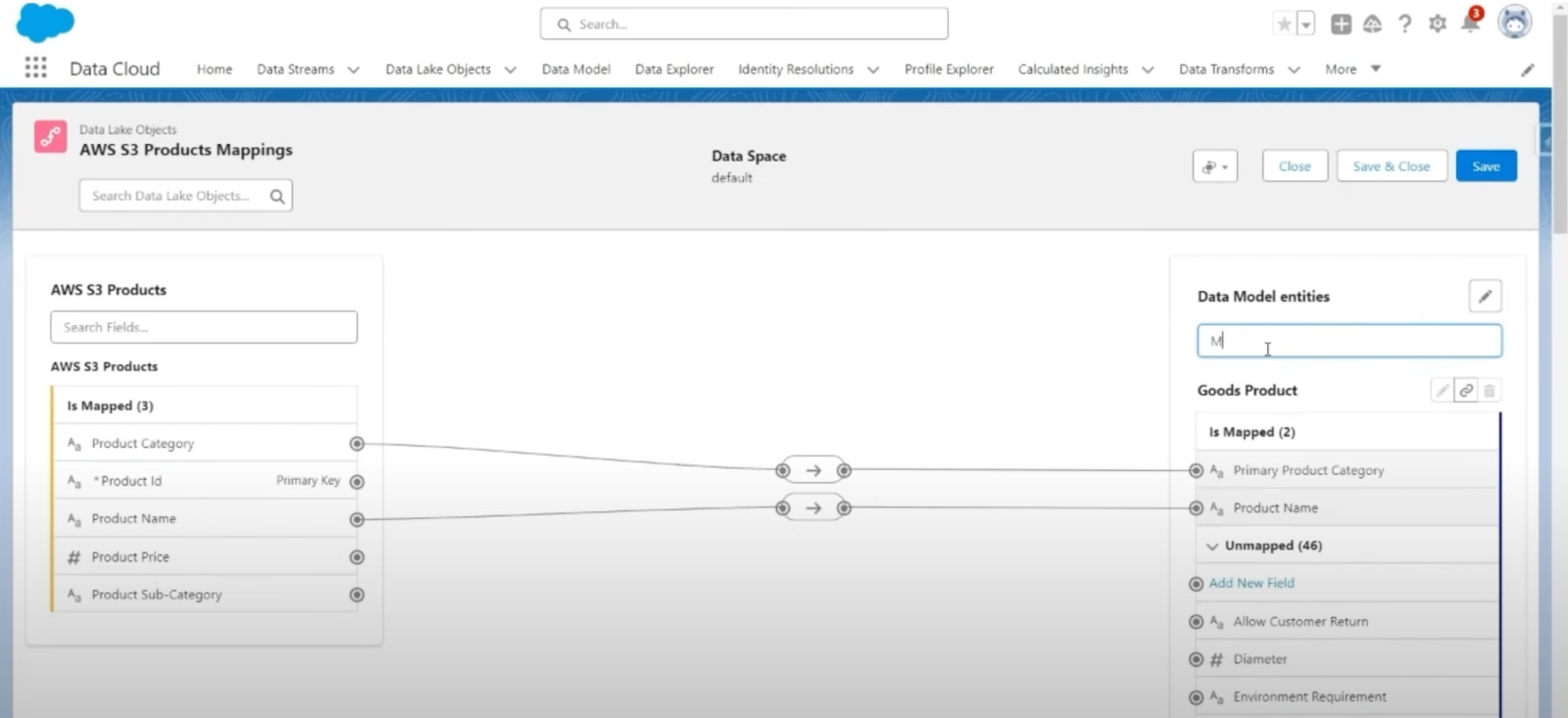The image size is (1568, 718).
Task: Click the Environment Requirement connector node
Action: coord(1196,697)
